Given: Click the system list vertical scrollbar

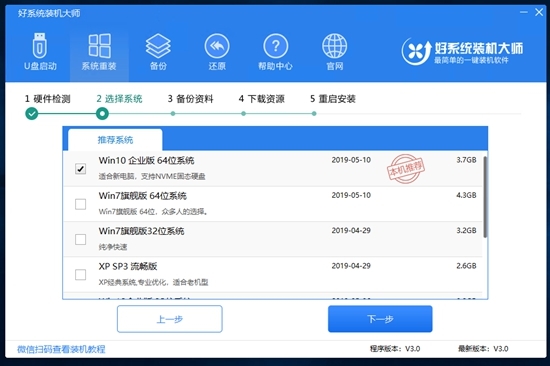Looking at the screenshot, I should (485, 197).
